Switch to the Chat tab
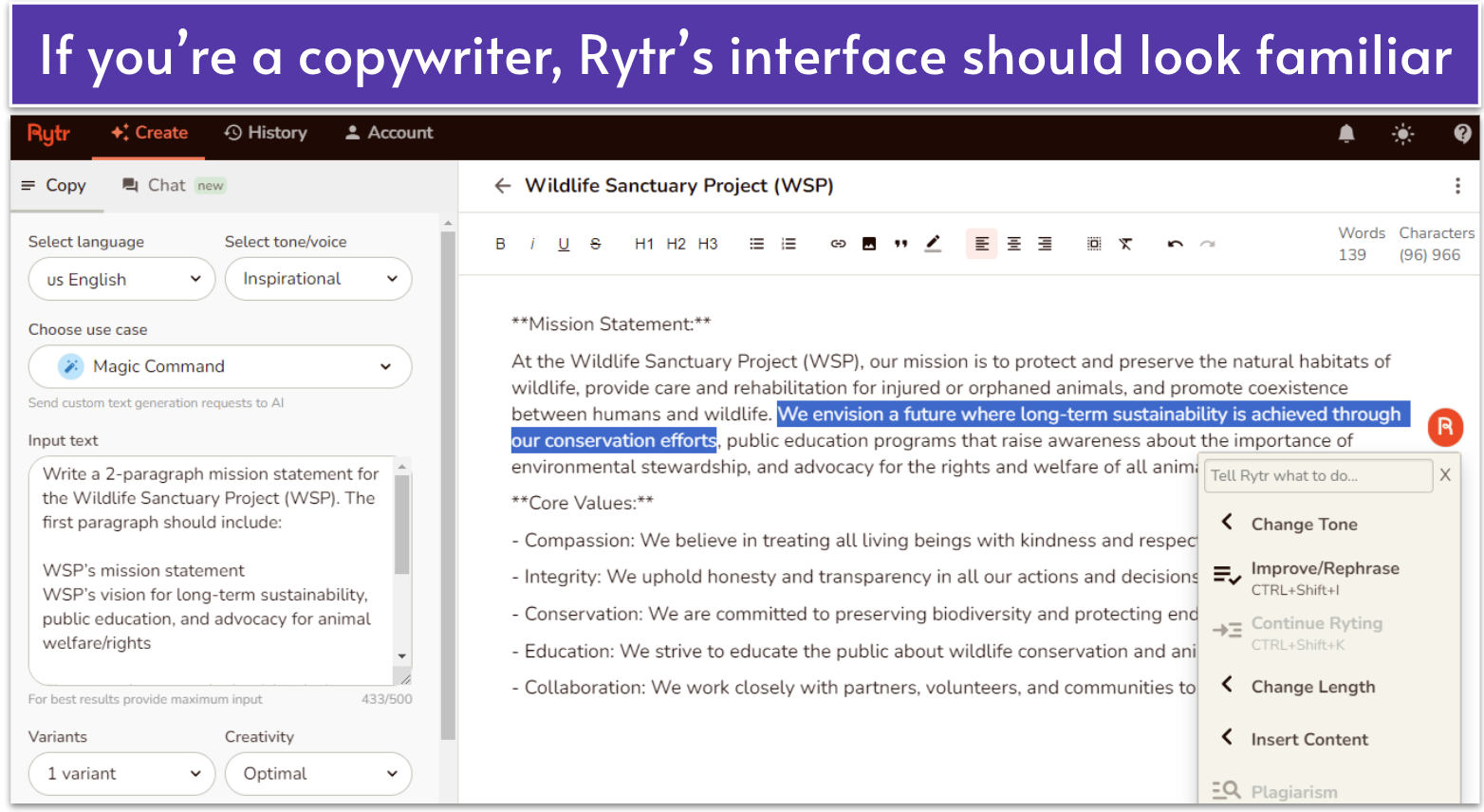This screenshot has width=1484, height=812. click(173, 185)
